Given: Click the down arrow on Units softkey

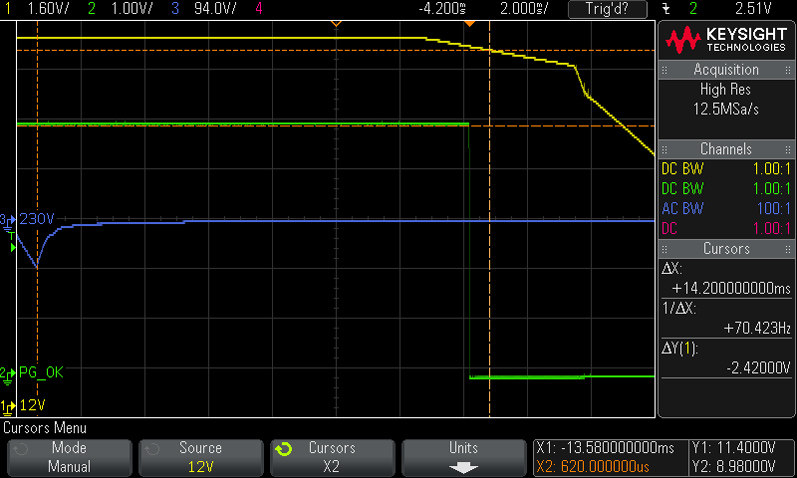Looking at the screenshot, I should (464, 467).
